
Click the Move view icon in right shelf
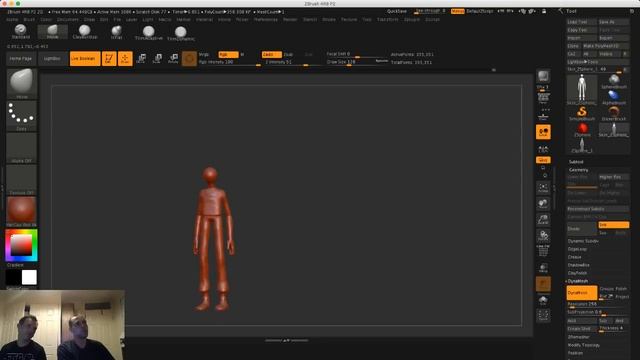tap(543, 203)
